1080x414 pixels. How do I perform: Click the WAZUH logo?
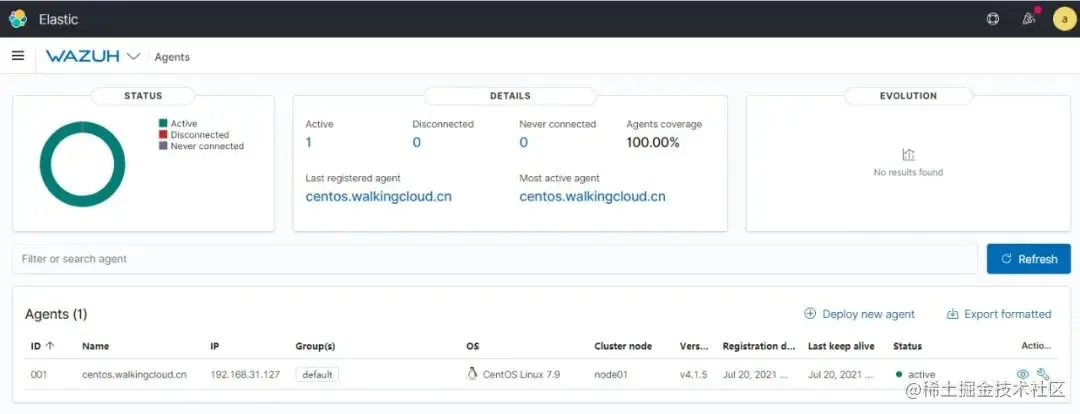(x=83, y=56)
